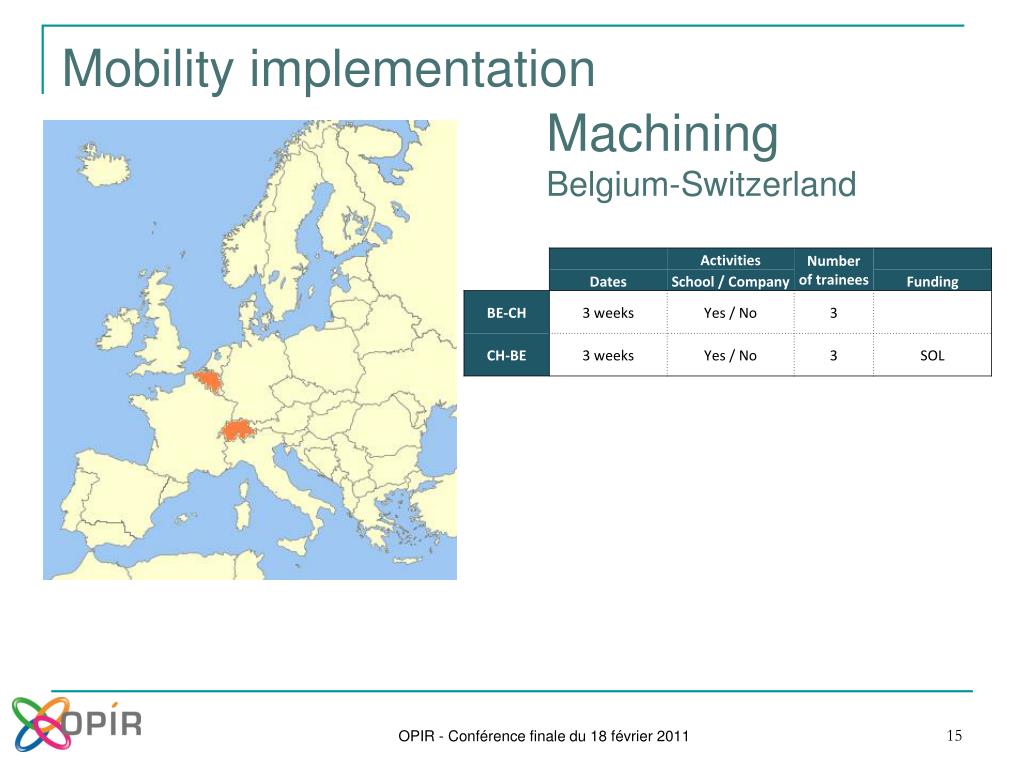Click the footer 'OPIR - Conférence finale' text

pos(543,736)
